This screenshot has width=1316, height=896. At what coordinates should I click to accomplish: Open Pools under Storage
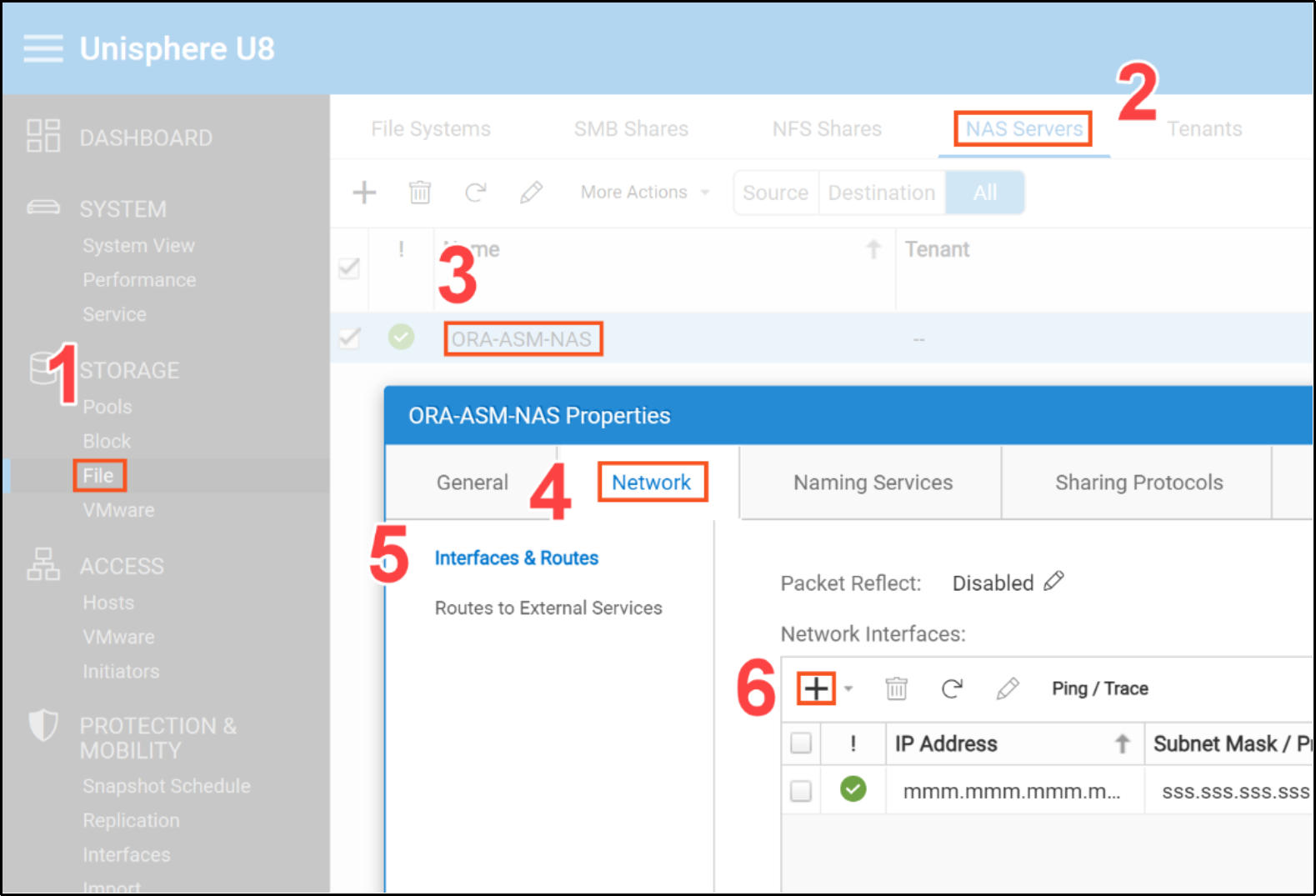[108, 407]
